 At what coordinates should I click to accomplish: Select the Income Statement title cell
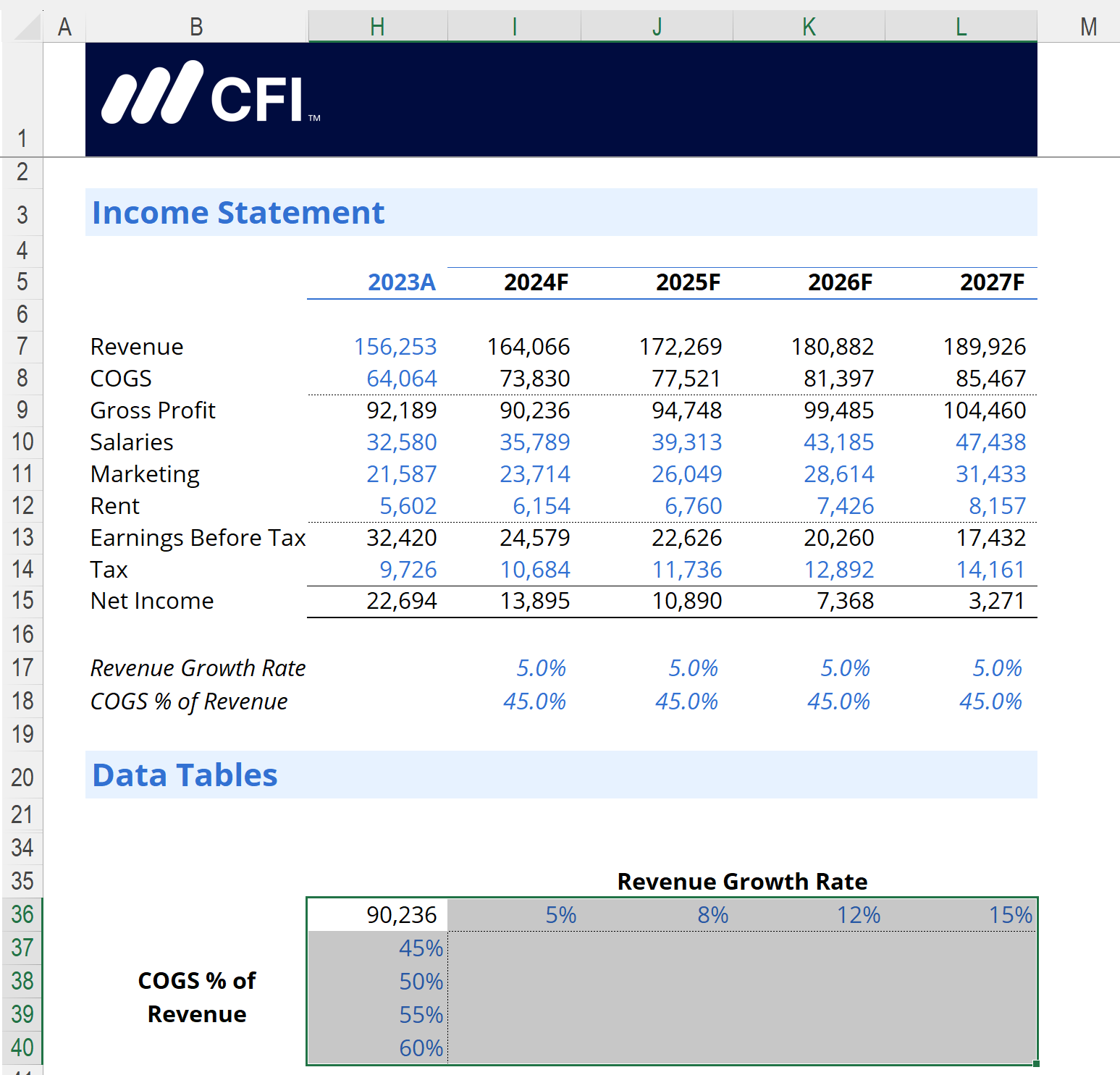pyautogui.click(x=238, y=213)
